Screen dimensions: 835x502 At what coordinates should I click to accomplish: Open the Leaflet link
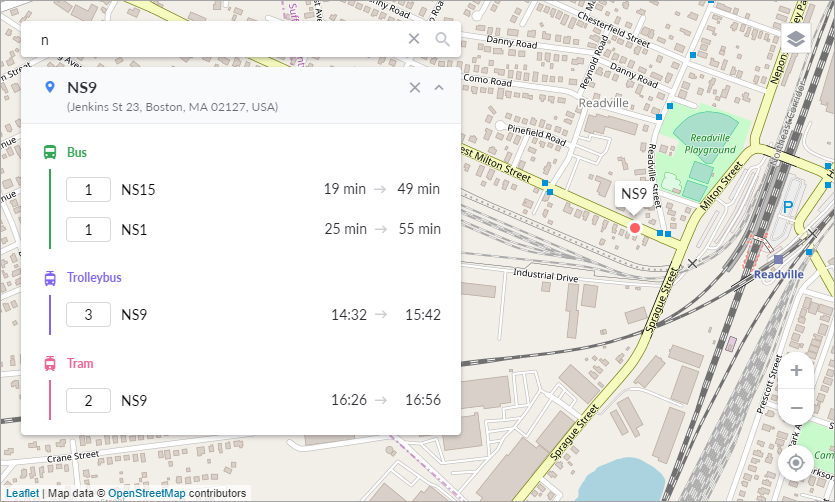(x=22, y=493)
